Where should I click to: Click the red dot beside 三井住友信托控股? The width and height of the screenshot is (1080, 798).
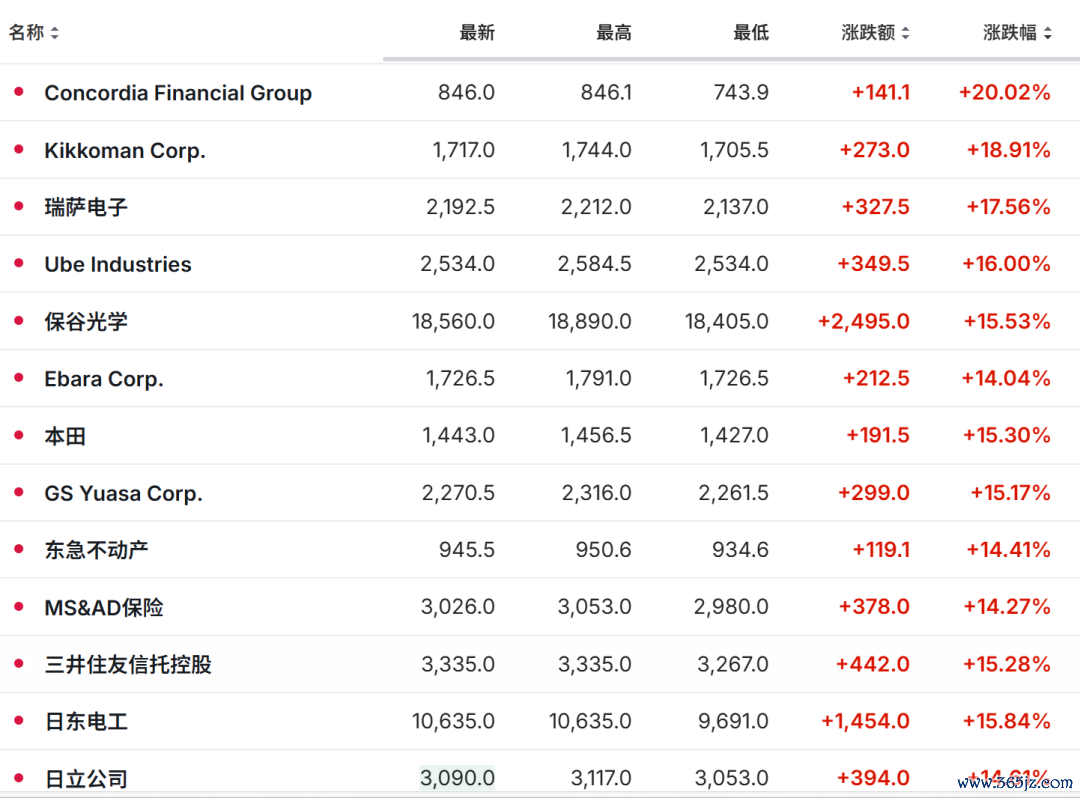coord(19,663)
